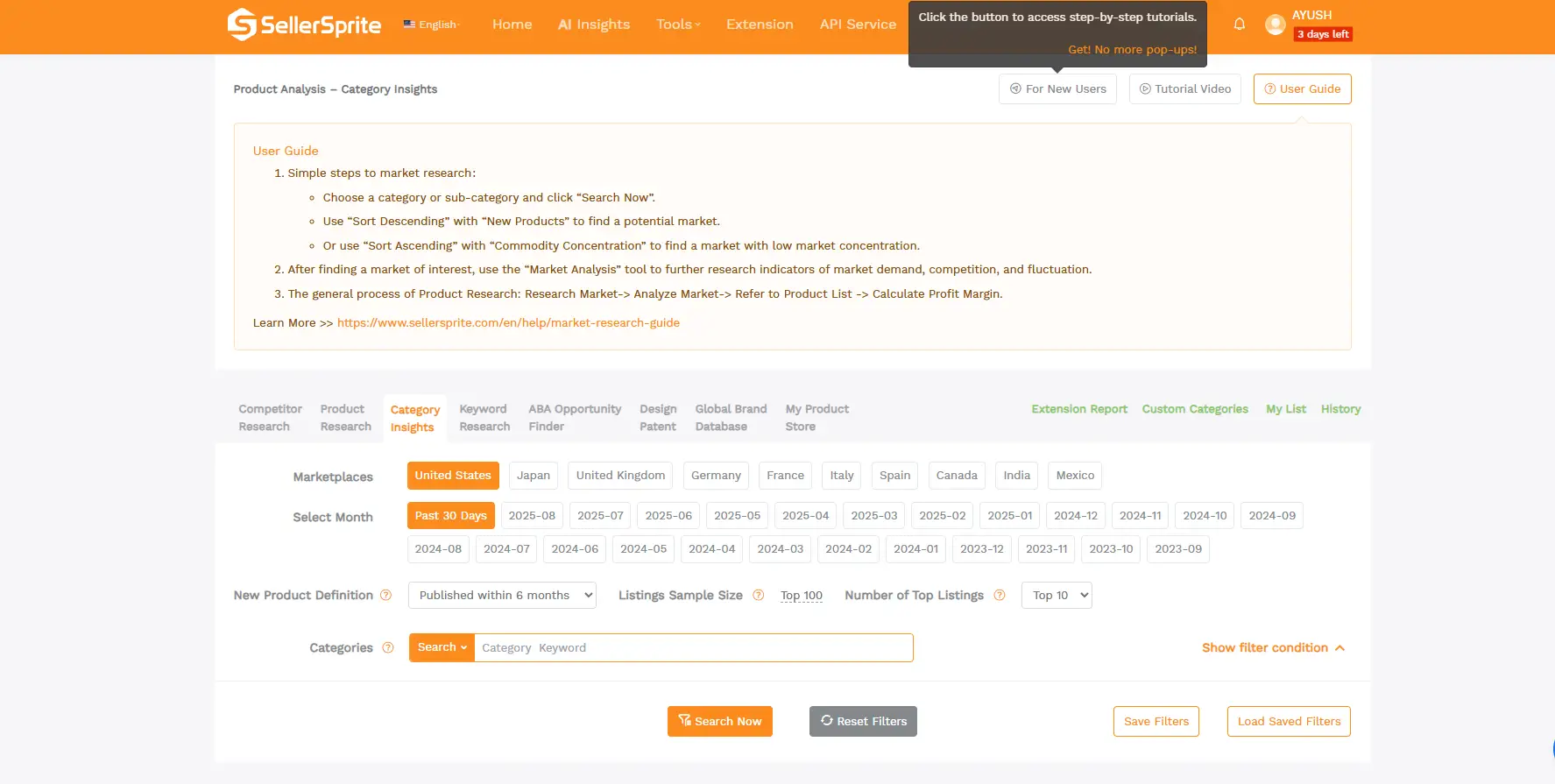1555x784 pixels.
Task: Select the Japan marketplace
Action: (534, 476)
